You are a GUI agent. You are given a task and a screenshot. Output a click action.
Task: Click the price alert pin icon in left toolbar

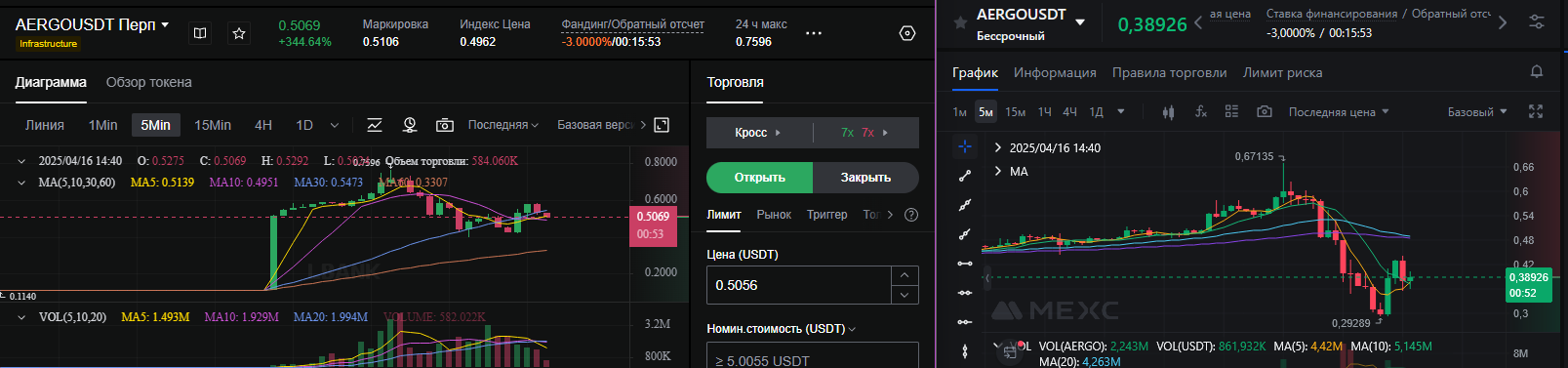click(410, 125)
